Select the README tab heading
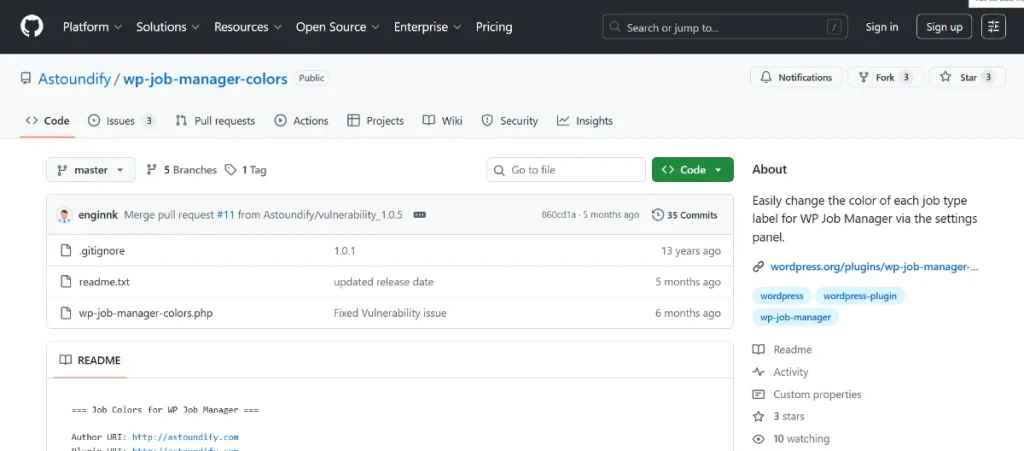 90,360
